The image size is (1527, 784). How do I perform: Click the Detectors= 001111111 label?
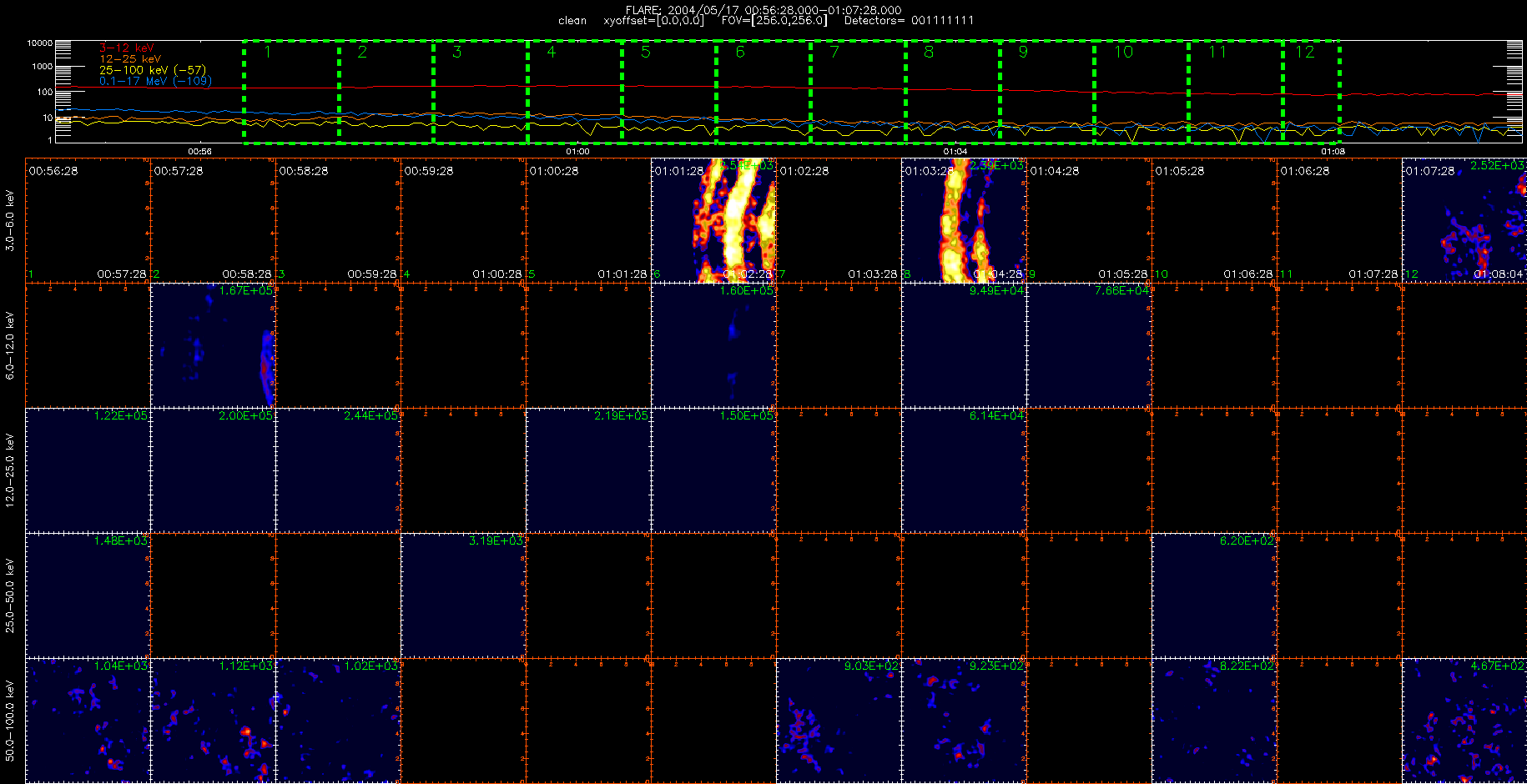tap(909, 21)
